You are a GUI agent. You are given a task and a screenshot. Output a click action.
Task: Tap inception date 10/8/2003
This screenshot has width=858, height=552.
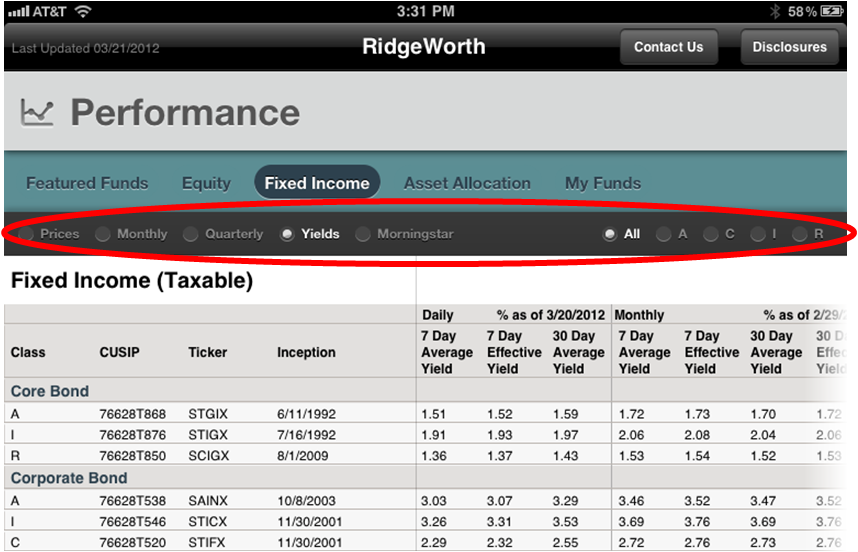[x=306, y=501]
